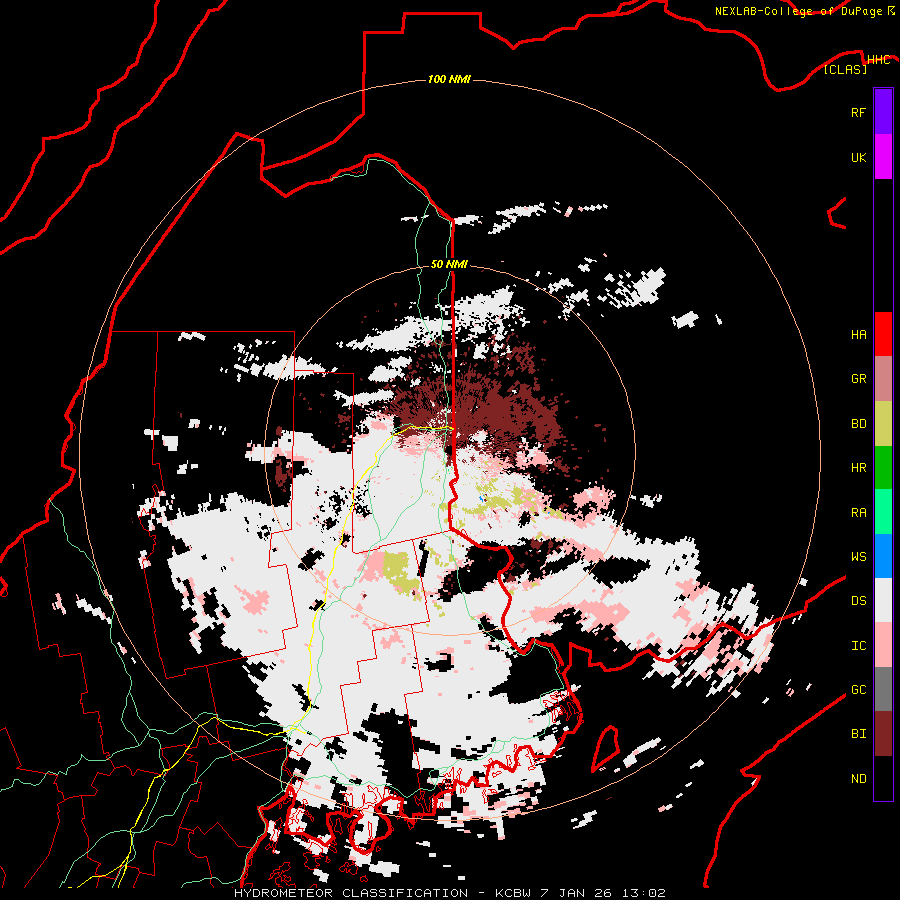Click the DS white legend swatch
Image resolution: width=900 pixels, height=900 pixels.
883,600
